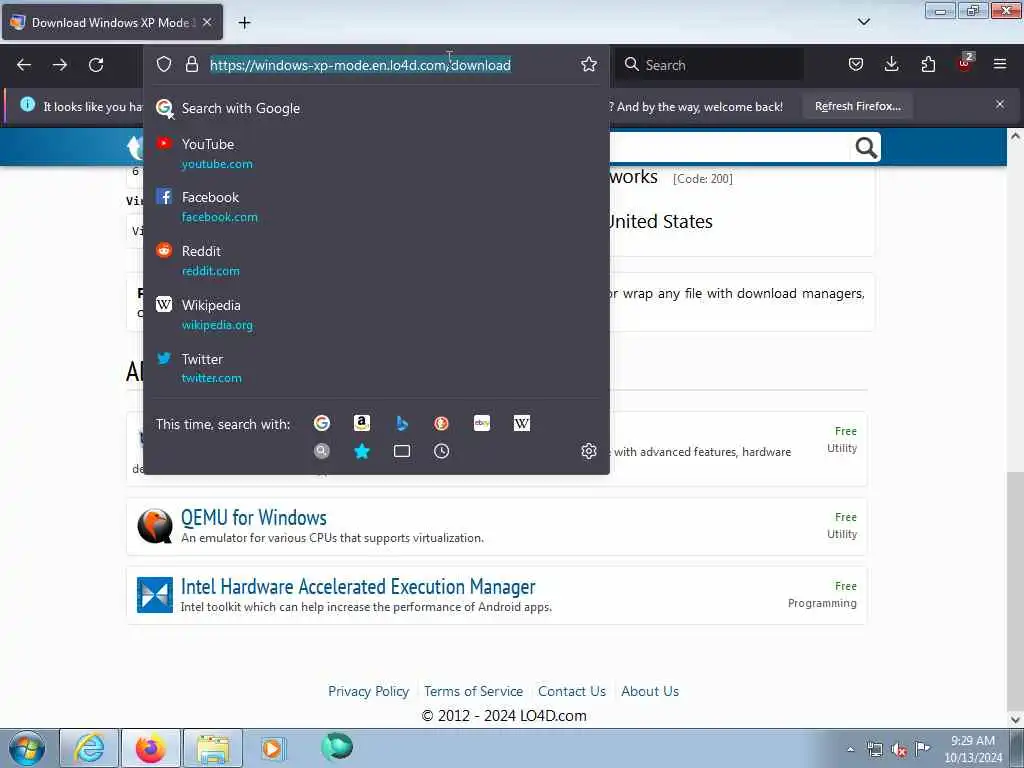Go back to the previous page
The width and height of the screenshot is (1024, 768).
coord(24,65)
